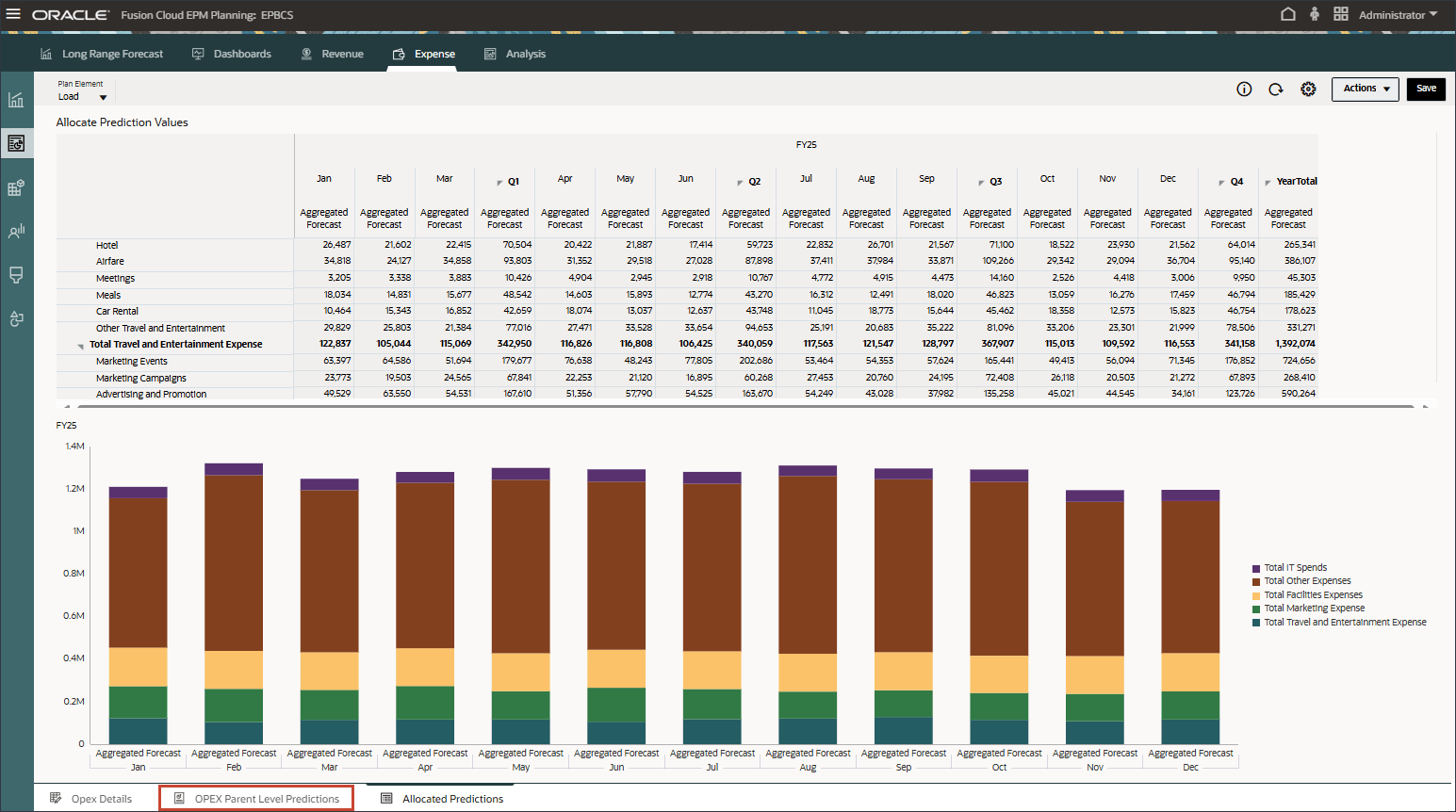Open the accessibility settings icon
1456x812 pixels.
tap(1314, 14)
